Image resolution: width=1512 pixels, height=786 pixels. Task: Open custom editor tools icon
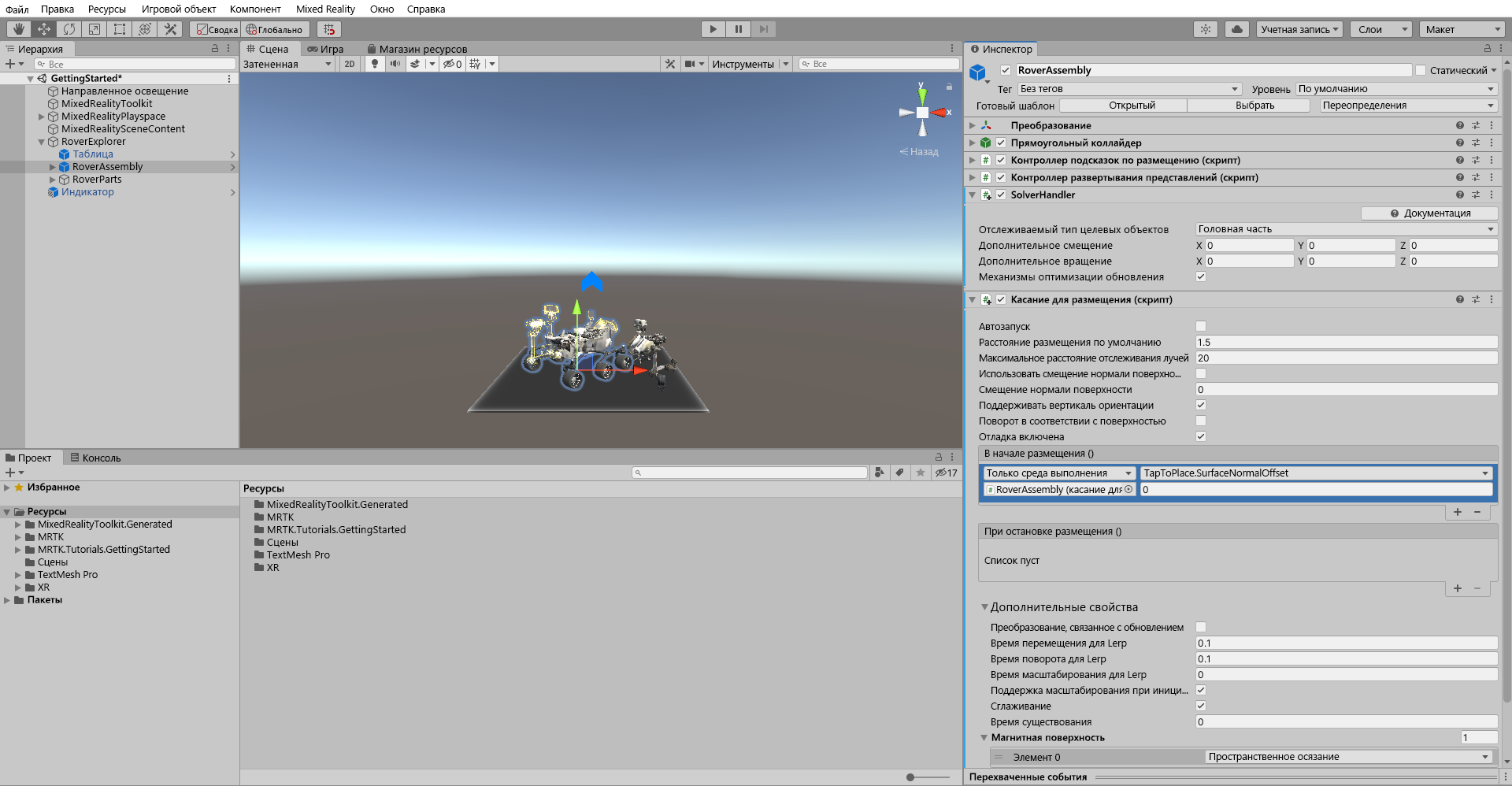[x=170, y=29]
